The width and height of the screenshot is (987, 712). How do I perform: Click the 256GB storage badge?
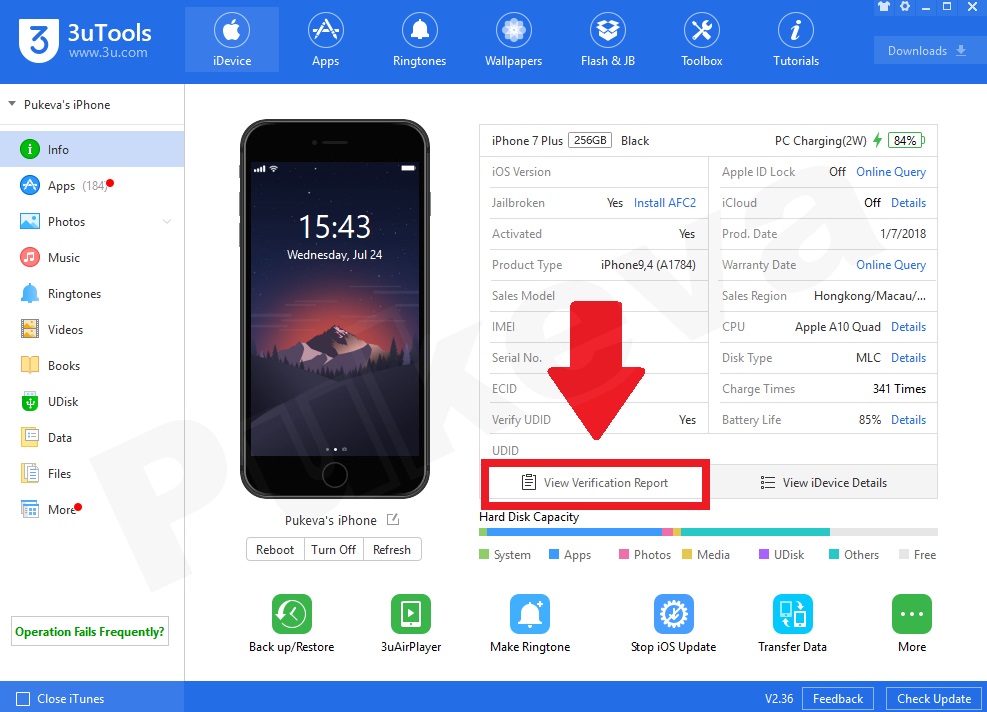point(590,140)
